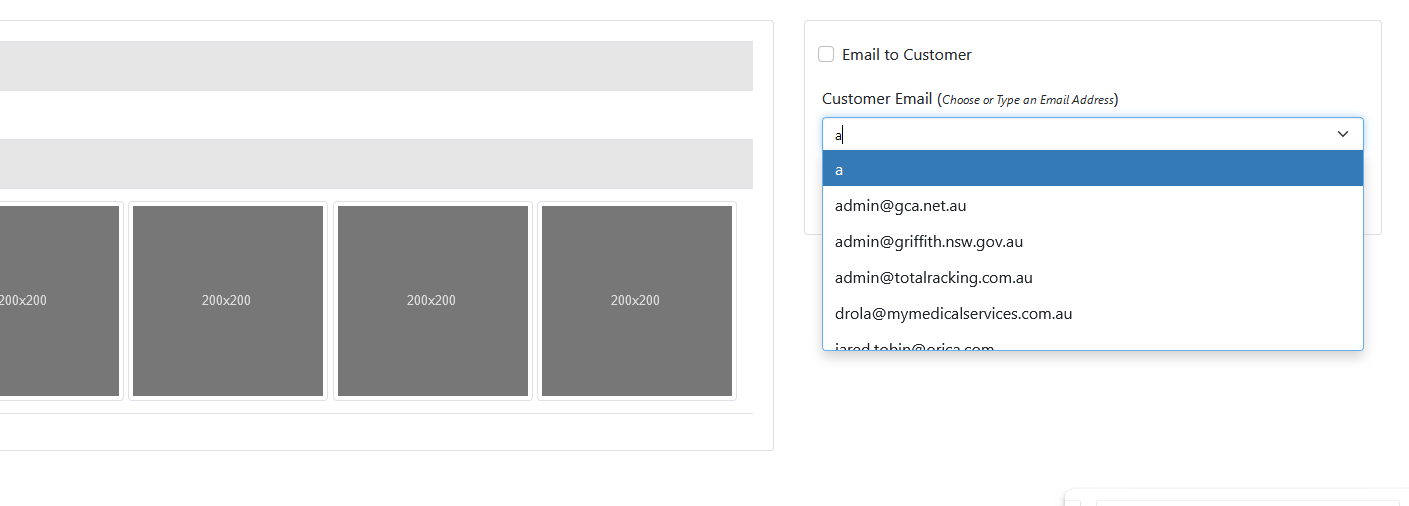Collapse the Customer Email dropdown via chevron arrow

coord(1343,134)
